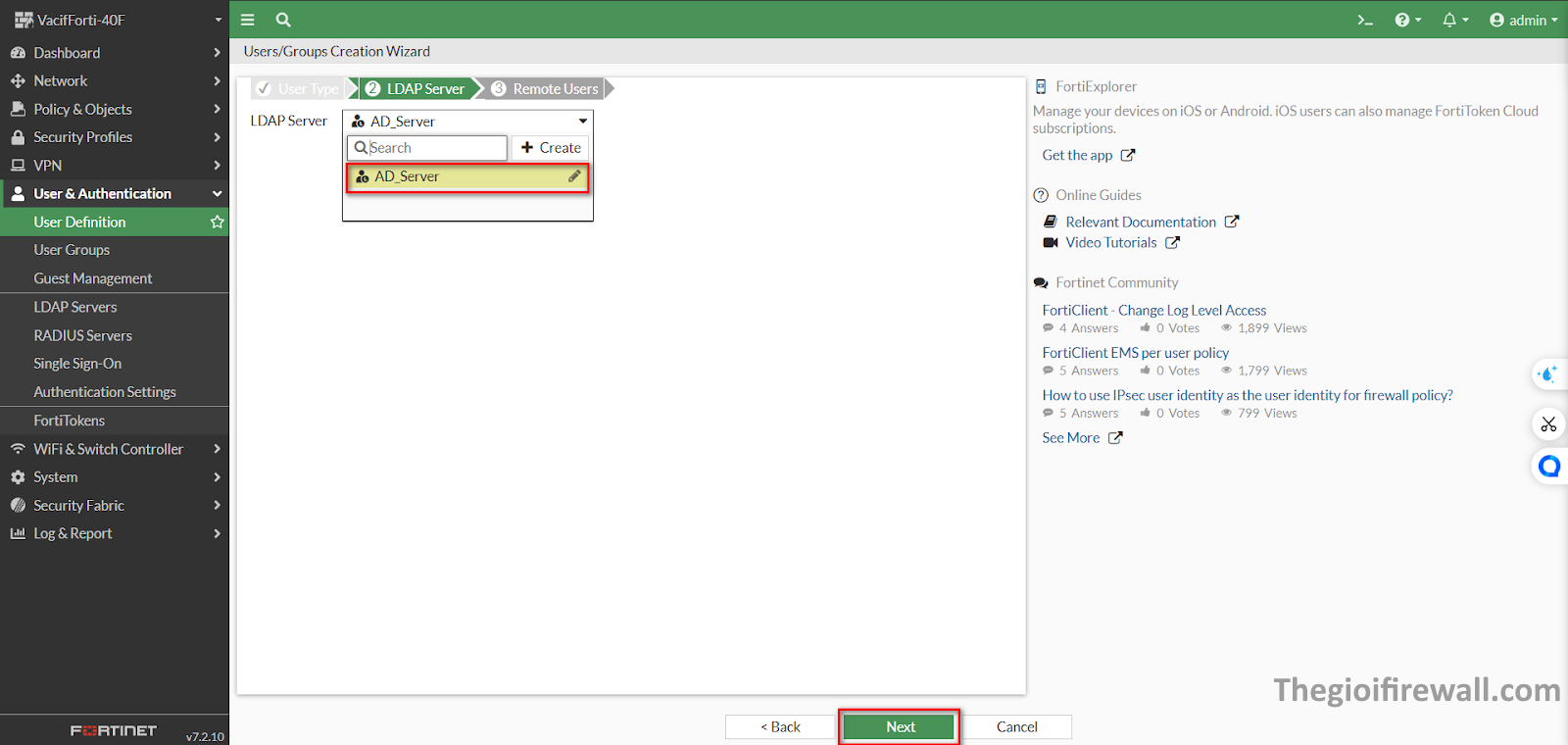Open the search magnifier in top bar
1568x745 pixels.
pyautogui.click(x=283, y=20)
